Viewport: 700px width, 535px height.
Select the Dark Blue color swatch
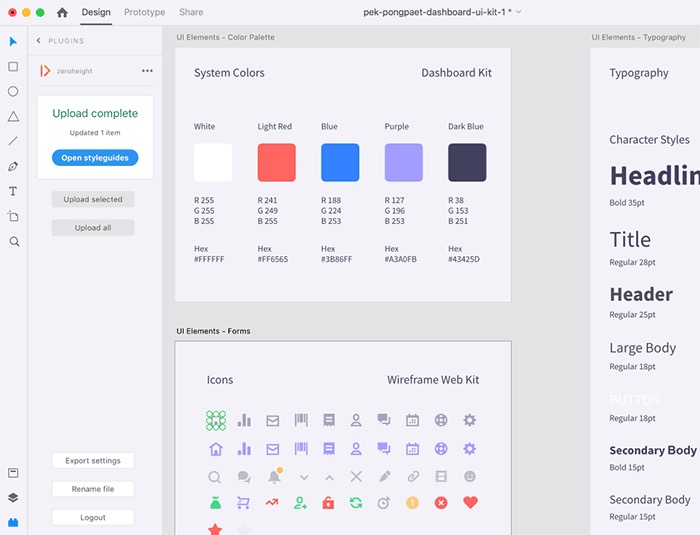(x=467, y=163)
